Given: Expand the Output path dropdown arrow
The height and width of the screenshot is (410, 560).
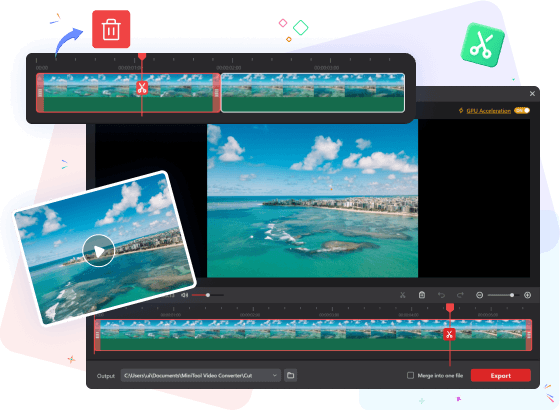Looking at the screenshot, I should click(275, 375).
